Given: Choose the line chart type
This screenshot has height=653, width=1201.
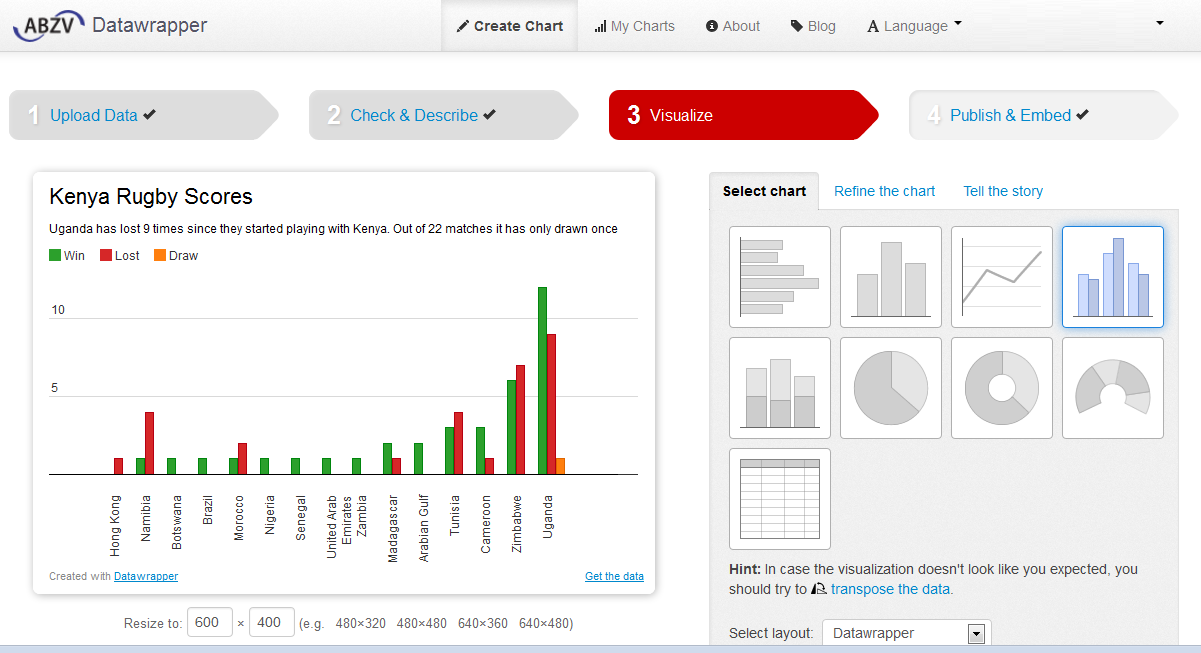Looking at the screenshot, I should (1002, 277).
